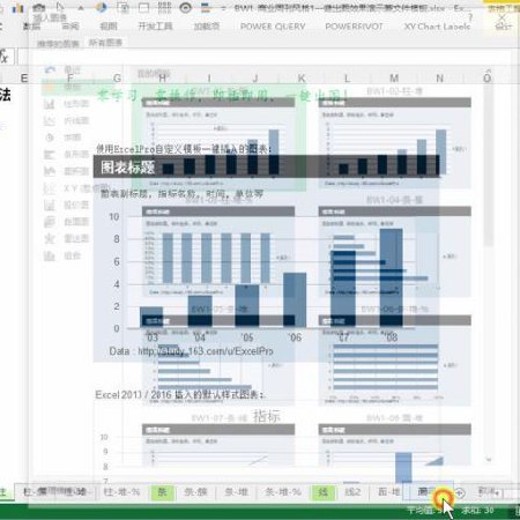Switch to 所有图表 tab in Insert Chart dialog
Image resolution: width=520 pixels, height=520 pixels.
click(105, 42)
